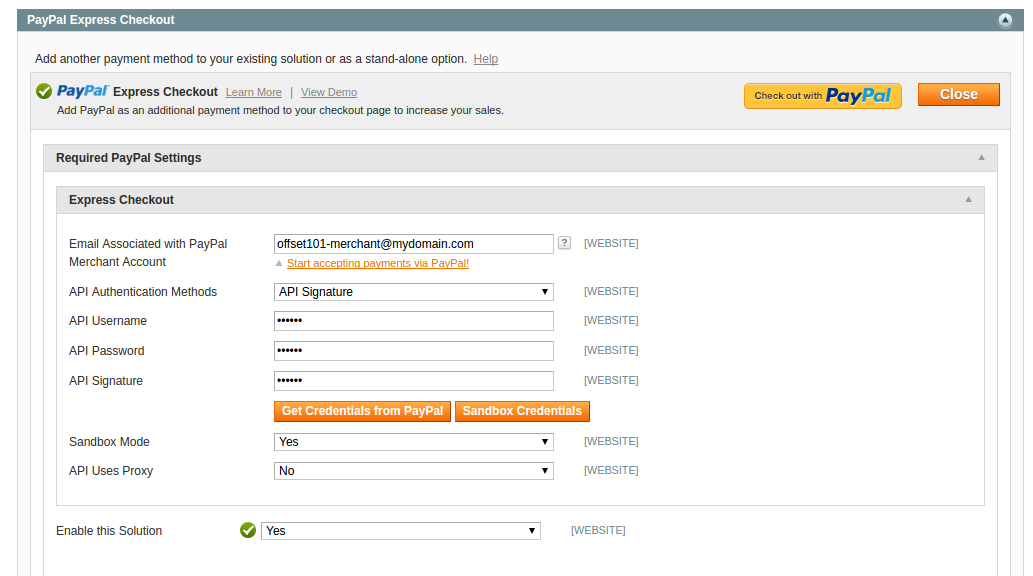
Task: Click the green checkmark next to PayPal logo
Action: [x=44, y=92]
